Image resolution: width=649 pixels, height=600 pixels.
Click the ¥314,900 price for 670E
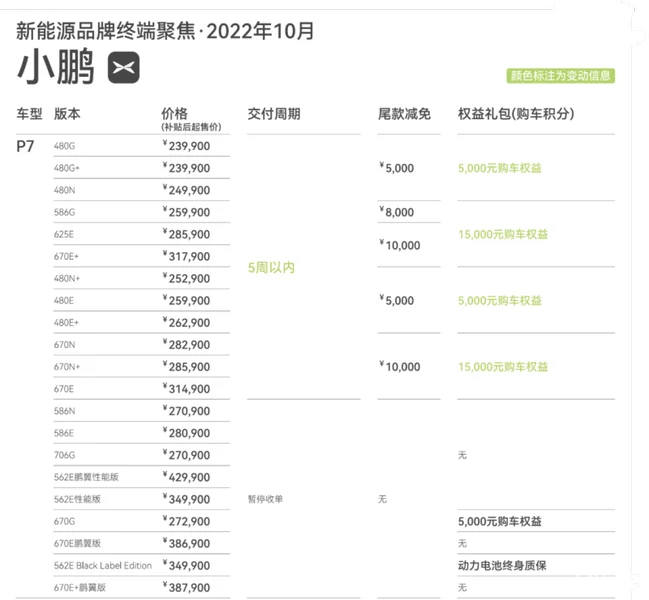click(186, 389)
